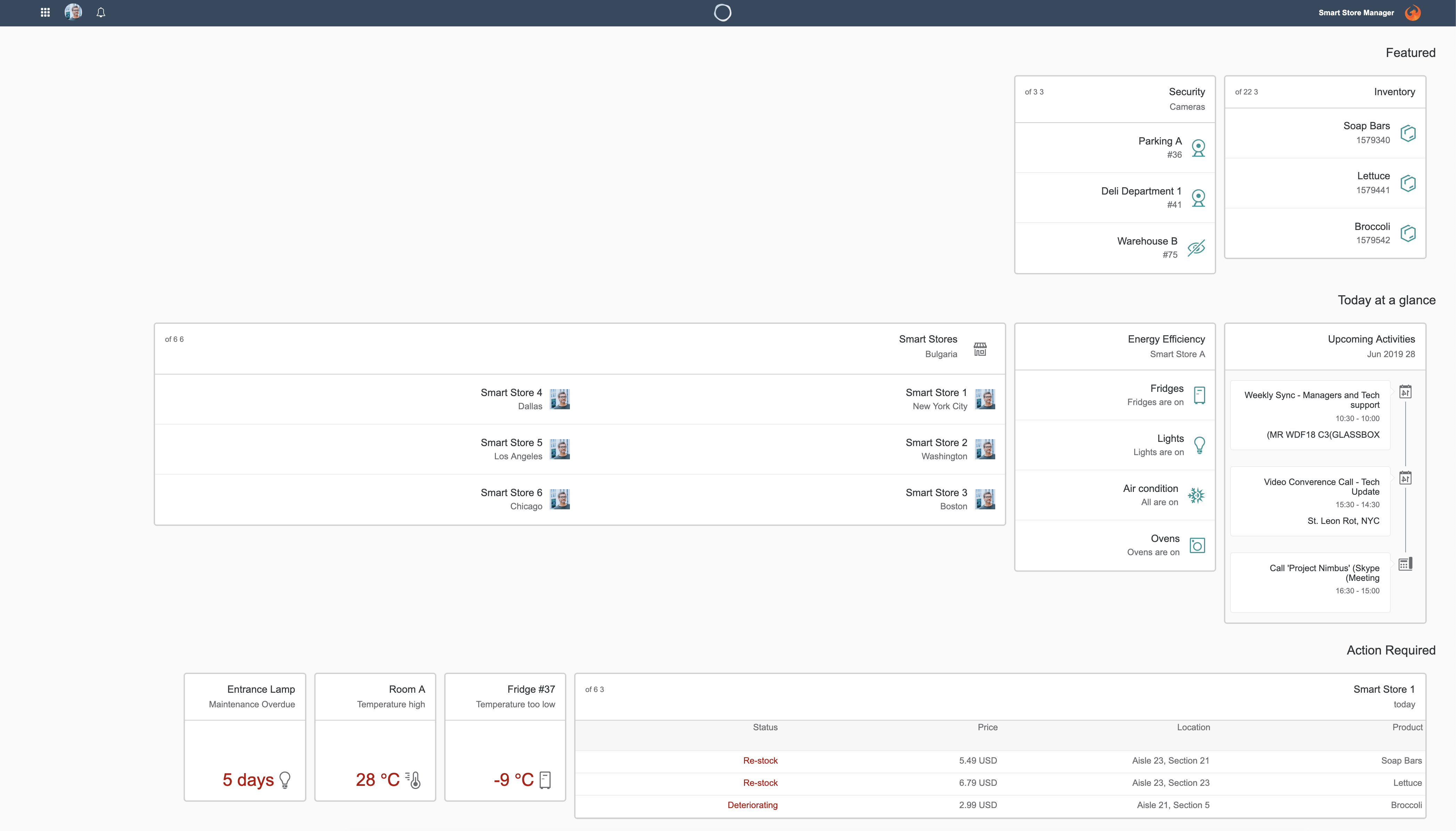Screen dimensions: 1456x831
Task: Open the app grid launcher icon
Action: 45,13
